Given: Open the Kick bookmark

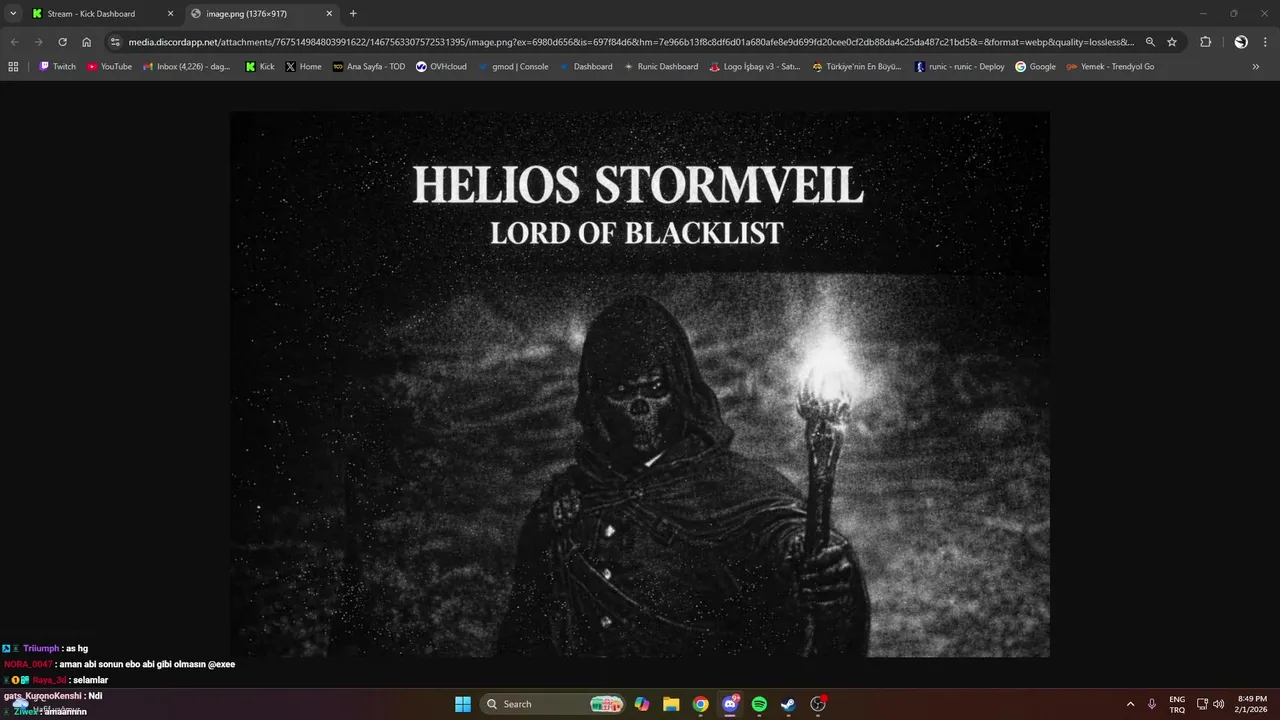Looking at the screenshot, I should pos(260,67).
